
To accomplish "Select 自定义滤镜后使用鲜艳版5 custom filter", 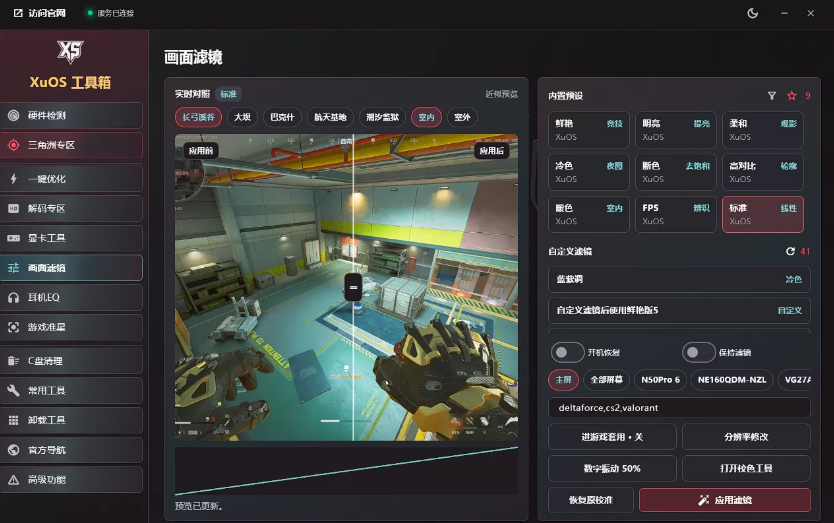I will tap(679, 310).
